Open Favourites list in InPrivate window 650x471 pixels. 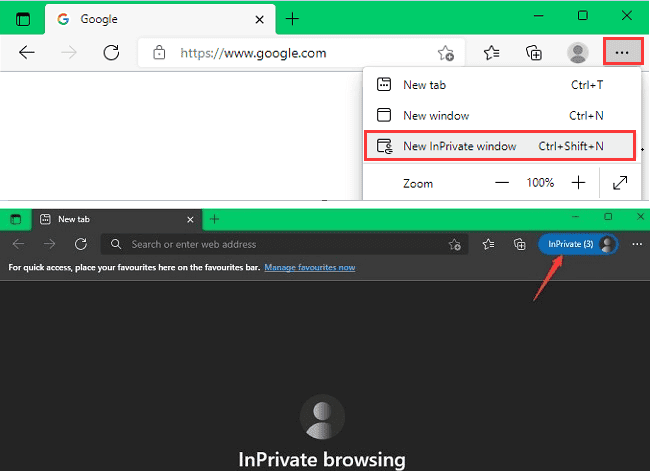(488, 244)
